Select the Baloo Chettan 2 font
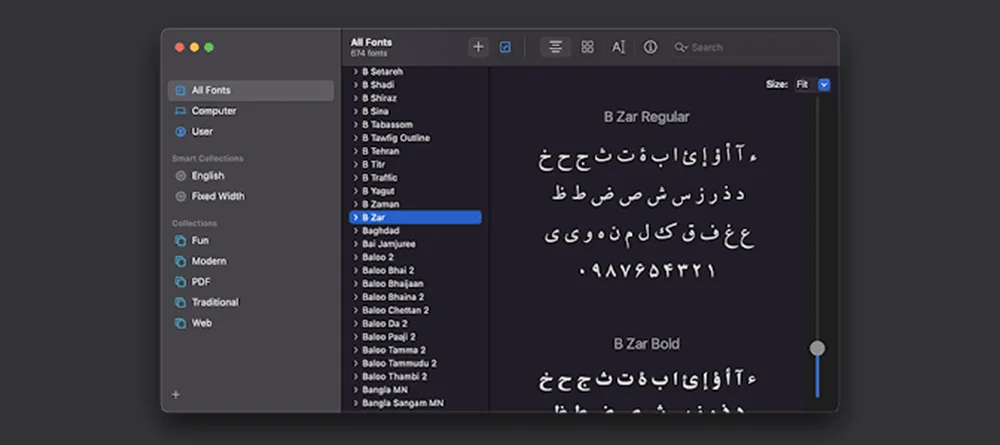The width and height of the screenshot is (1000, 445). click(x=416, y=310)
